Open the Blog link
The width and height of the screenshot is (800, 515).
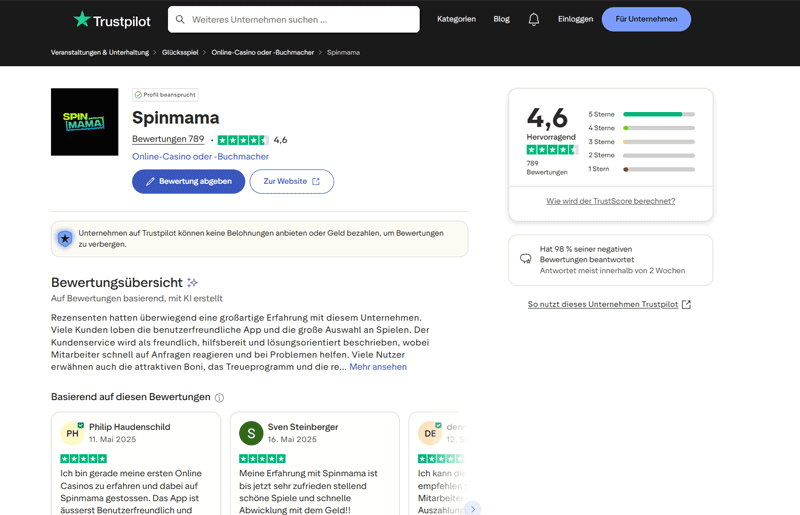click(x=502, y=19)
